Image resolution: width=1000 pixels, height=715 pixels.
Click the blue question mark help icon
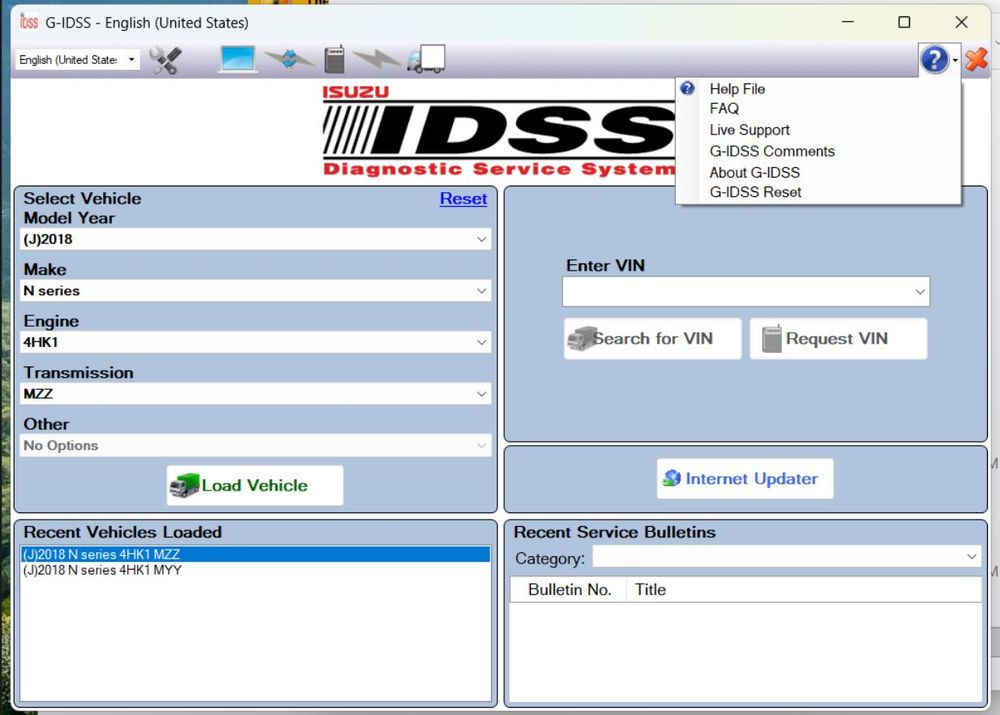[934, 59]
